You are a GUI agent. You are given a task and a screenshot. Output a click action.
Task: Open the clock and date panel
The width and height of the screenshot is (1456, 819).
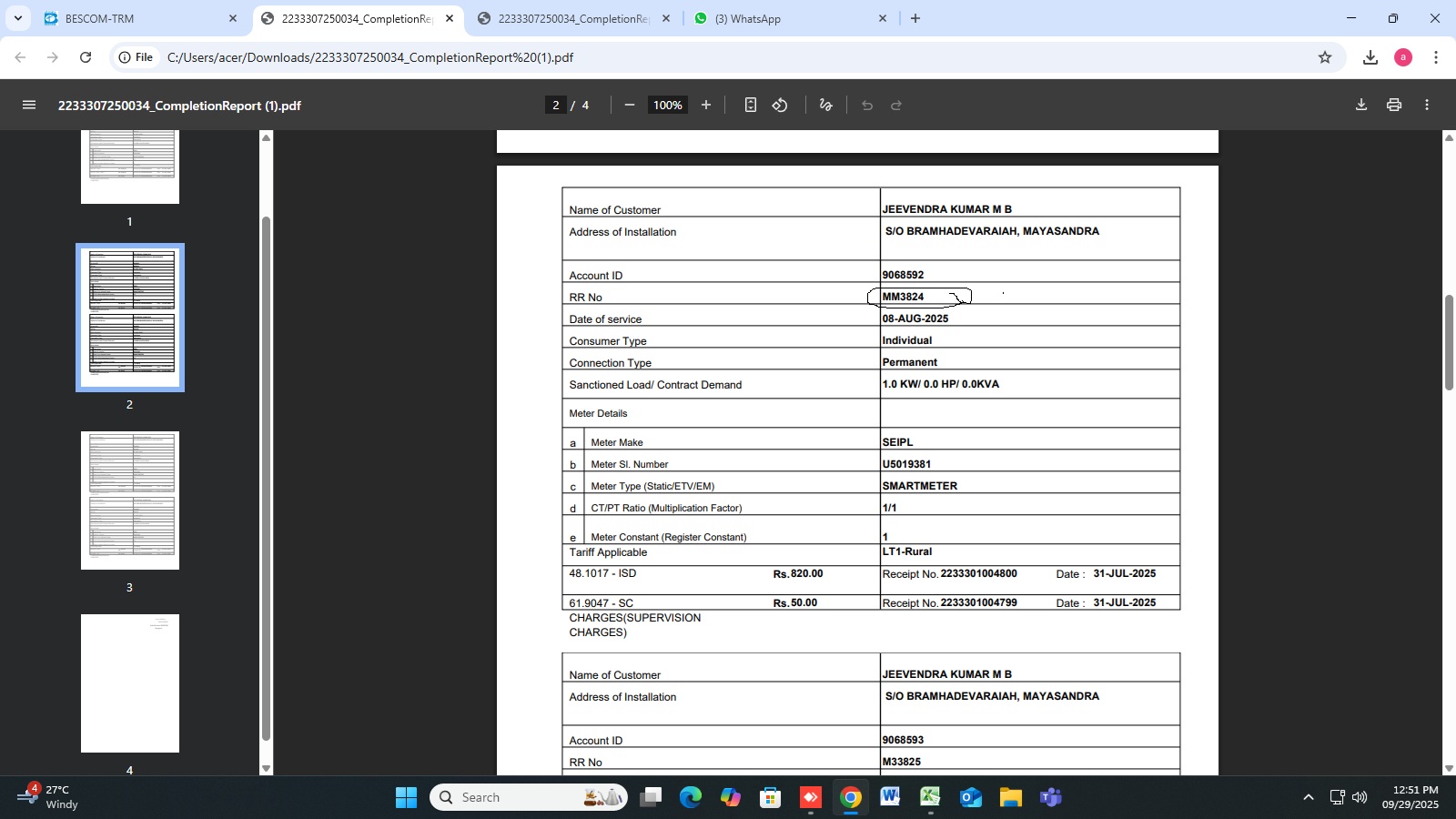1410,797
